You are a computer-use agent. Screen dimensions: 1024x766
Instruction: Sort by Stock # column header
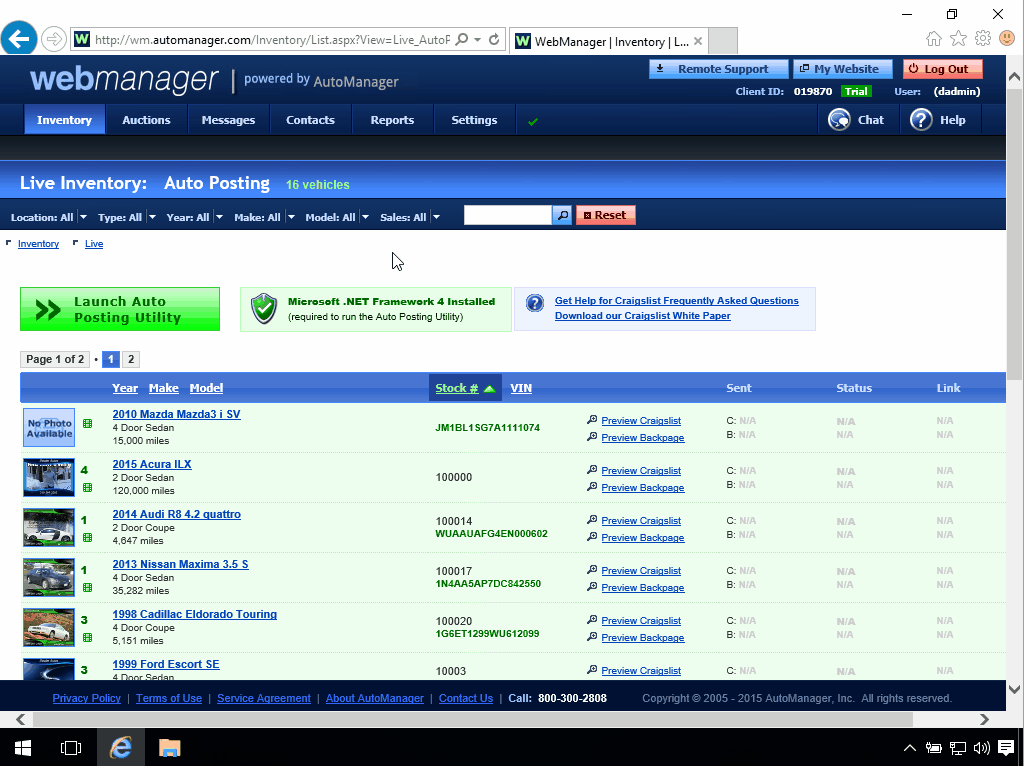[x=465, y=388]
